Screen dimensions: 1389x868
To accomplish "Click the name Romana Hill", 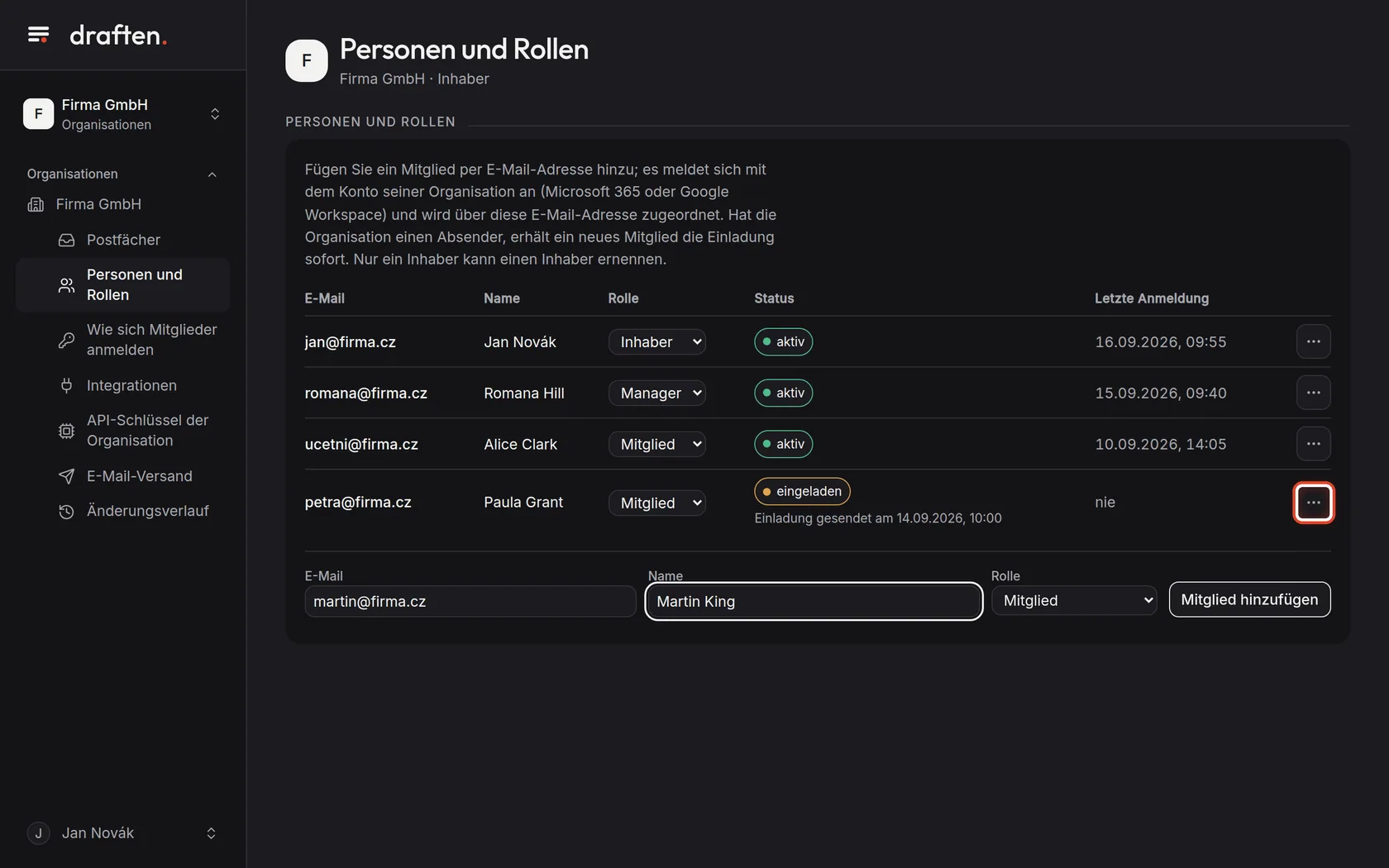I will [524, 393].
